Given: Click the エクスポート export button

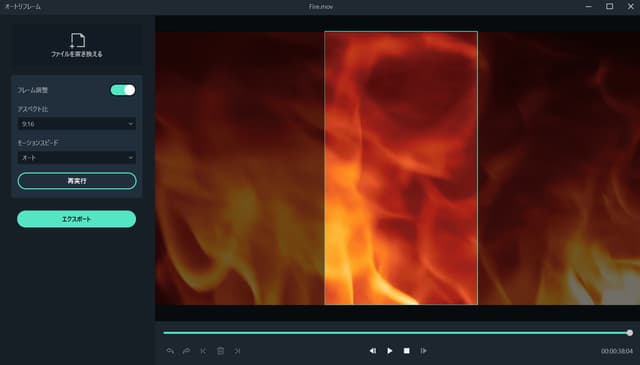Looking at the screenshot, I should point(76,219).
